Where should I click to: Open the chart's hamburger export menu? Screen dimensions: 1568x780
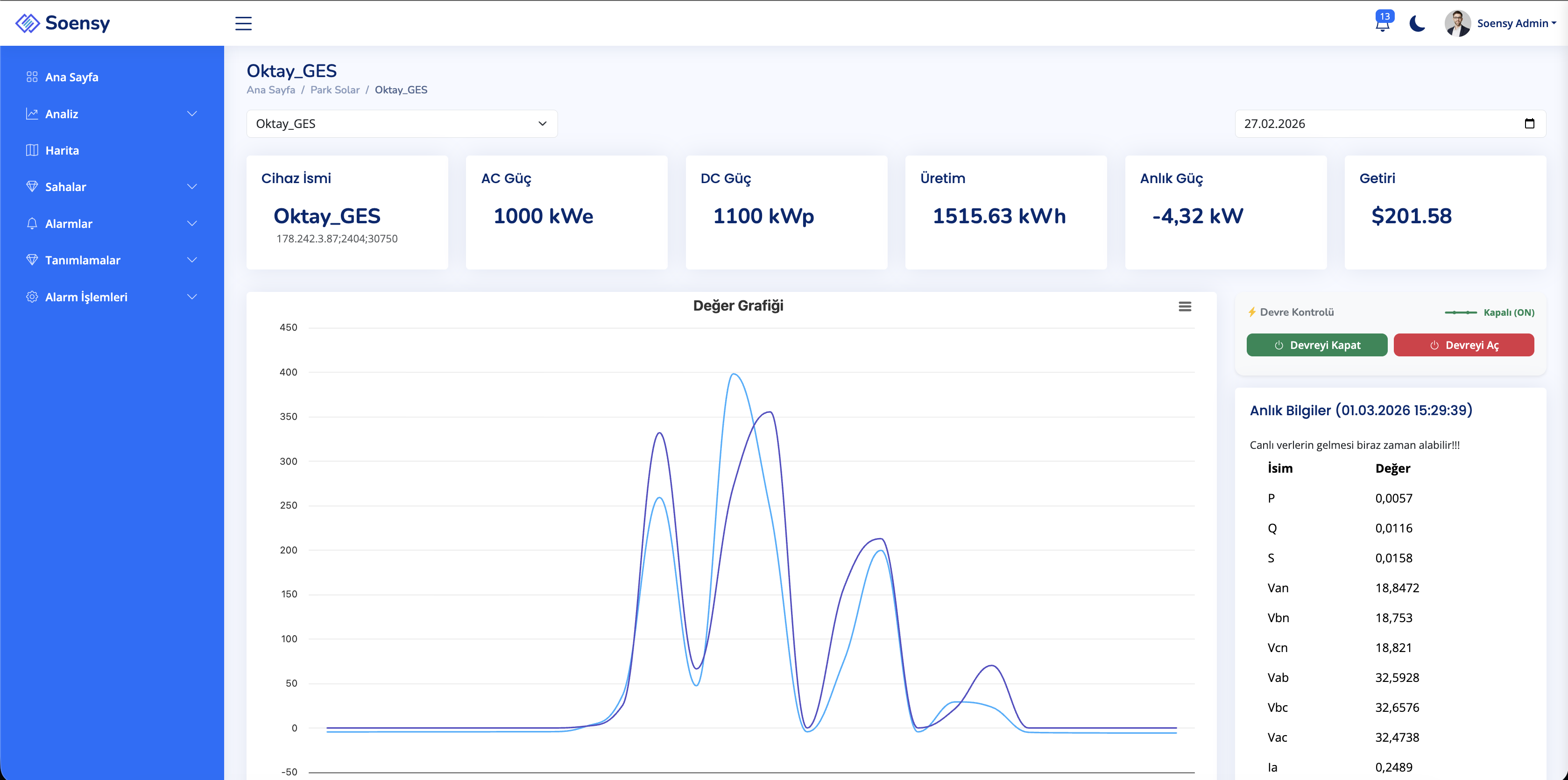(1185, 306)
